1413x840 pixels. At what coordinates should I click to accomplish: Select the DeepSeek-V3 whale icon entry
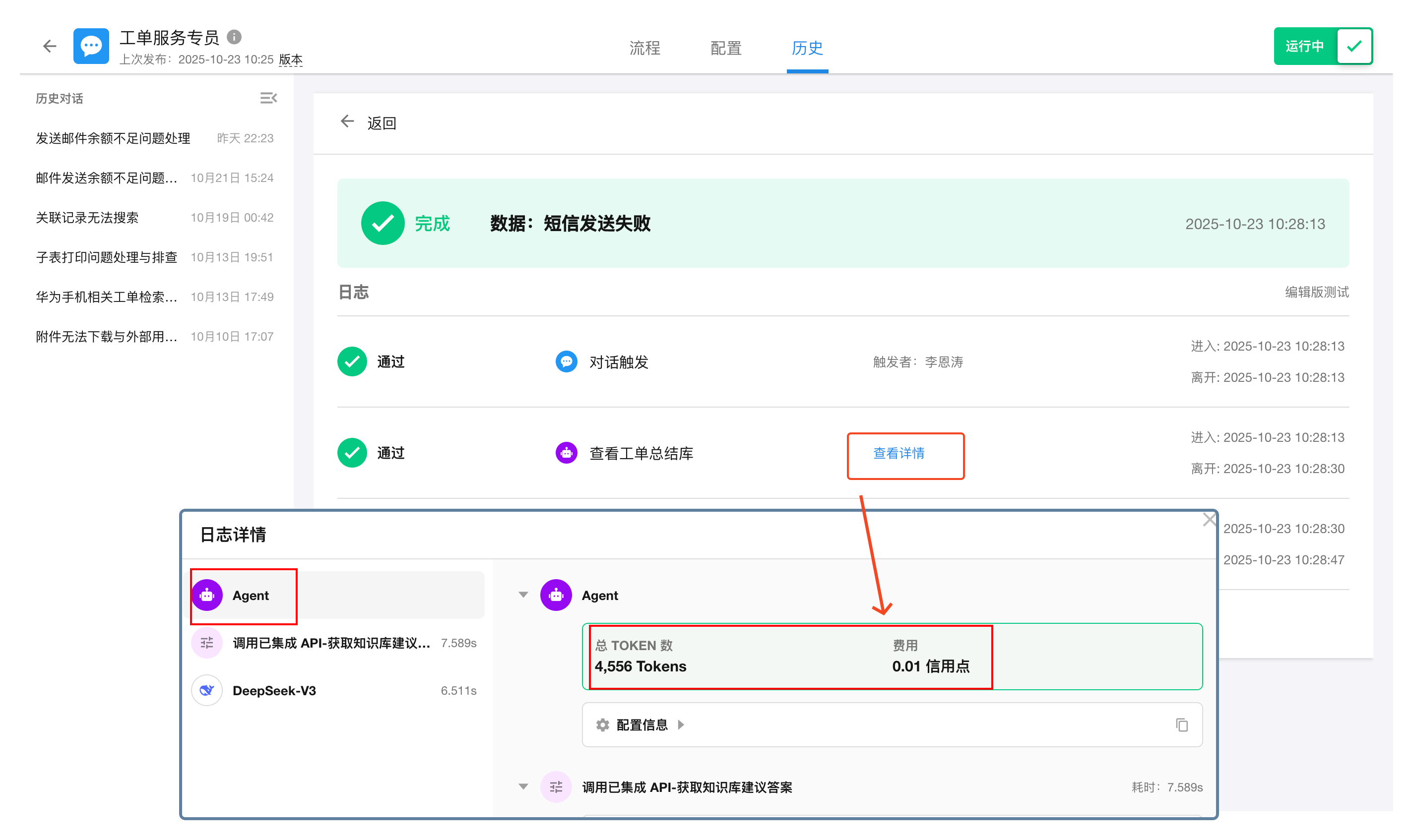tap(207, 691)
